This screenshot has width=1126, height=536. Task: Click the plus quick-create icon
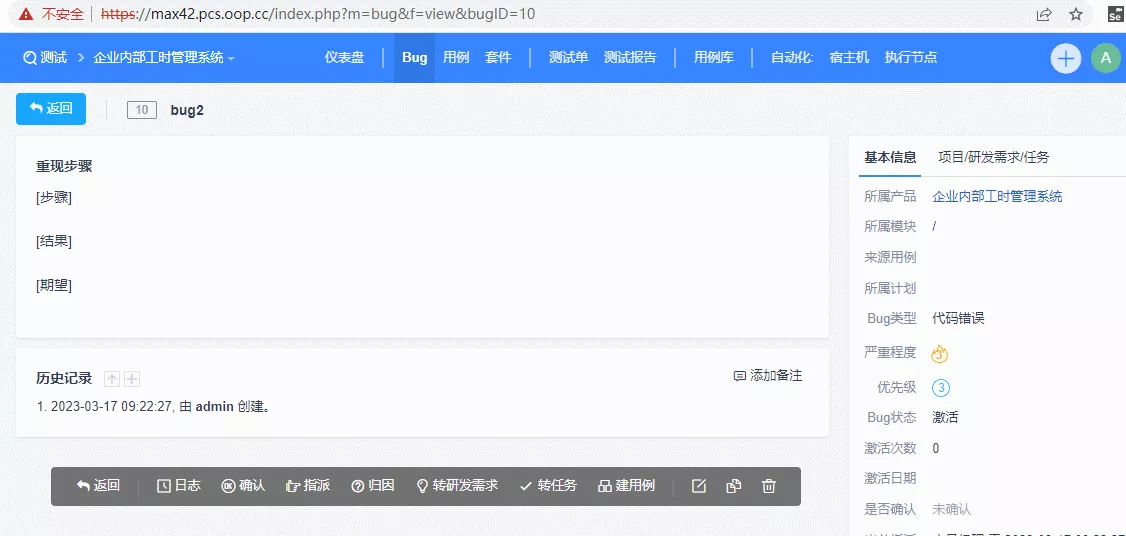(1066, 58)
